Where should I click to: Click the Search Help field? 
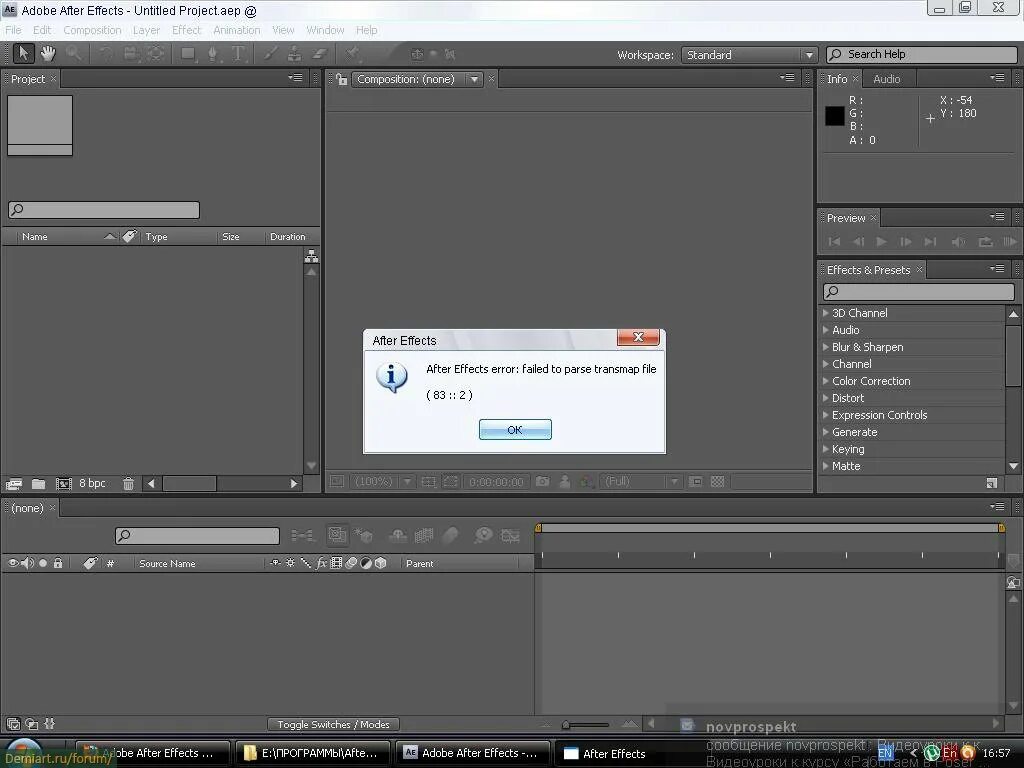[x=921, y=54]
